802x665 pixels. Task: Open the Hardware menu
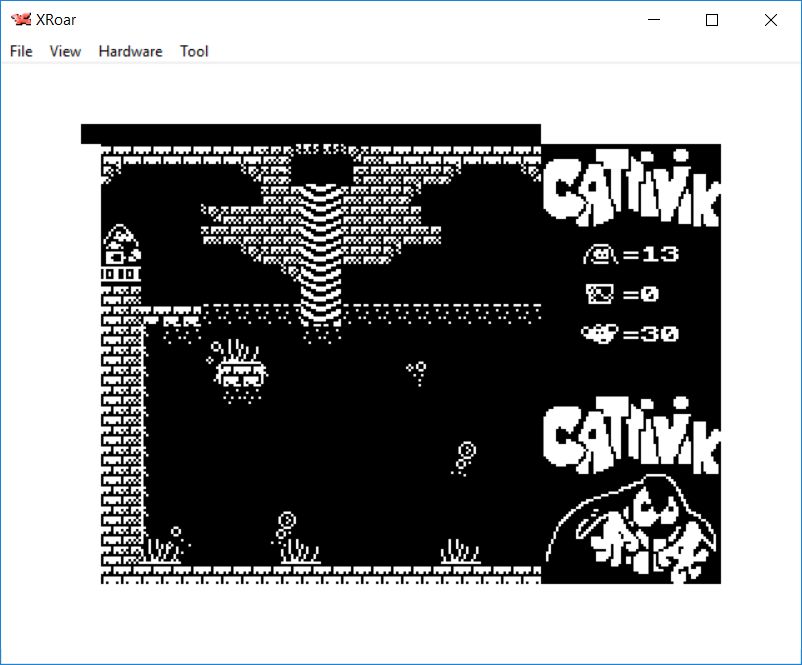130,51
